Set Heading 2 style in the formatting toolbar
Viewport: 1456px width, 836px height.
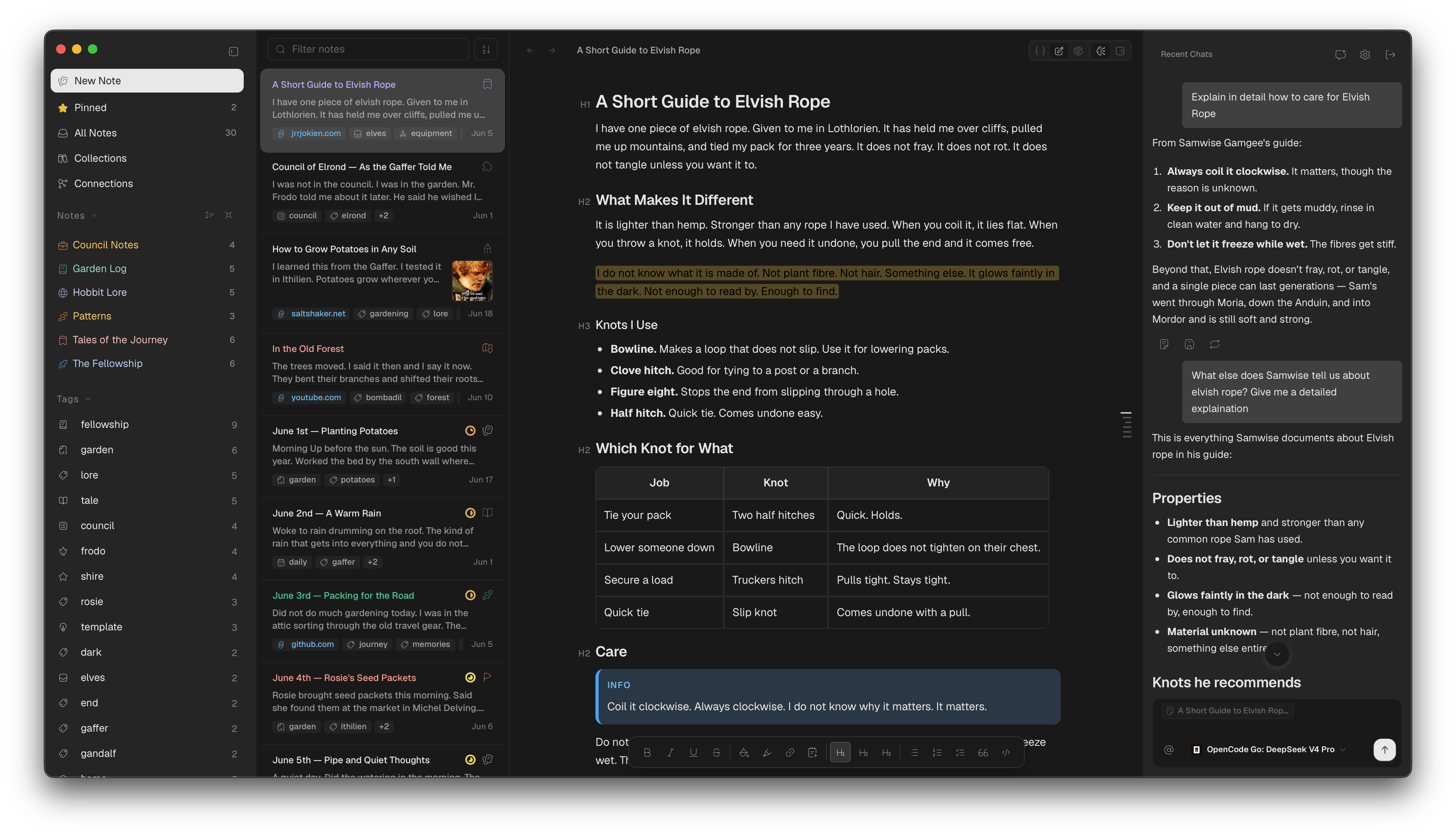(863, 752)
